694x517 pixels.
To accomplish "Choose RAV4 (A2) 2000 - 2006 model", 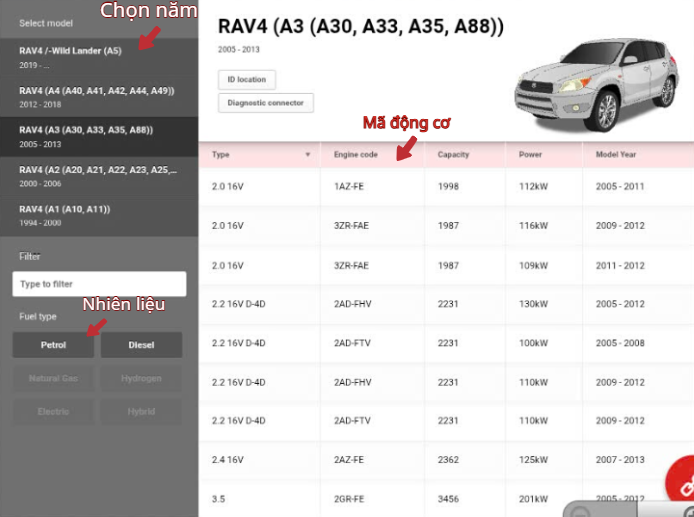I will click(x=98, y=176).
